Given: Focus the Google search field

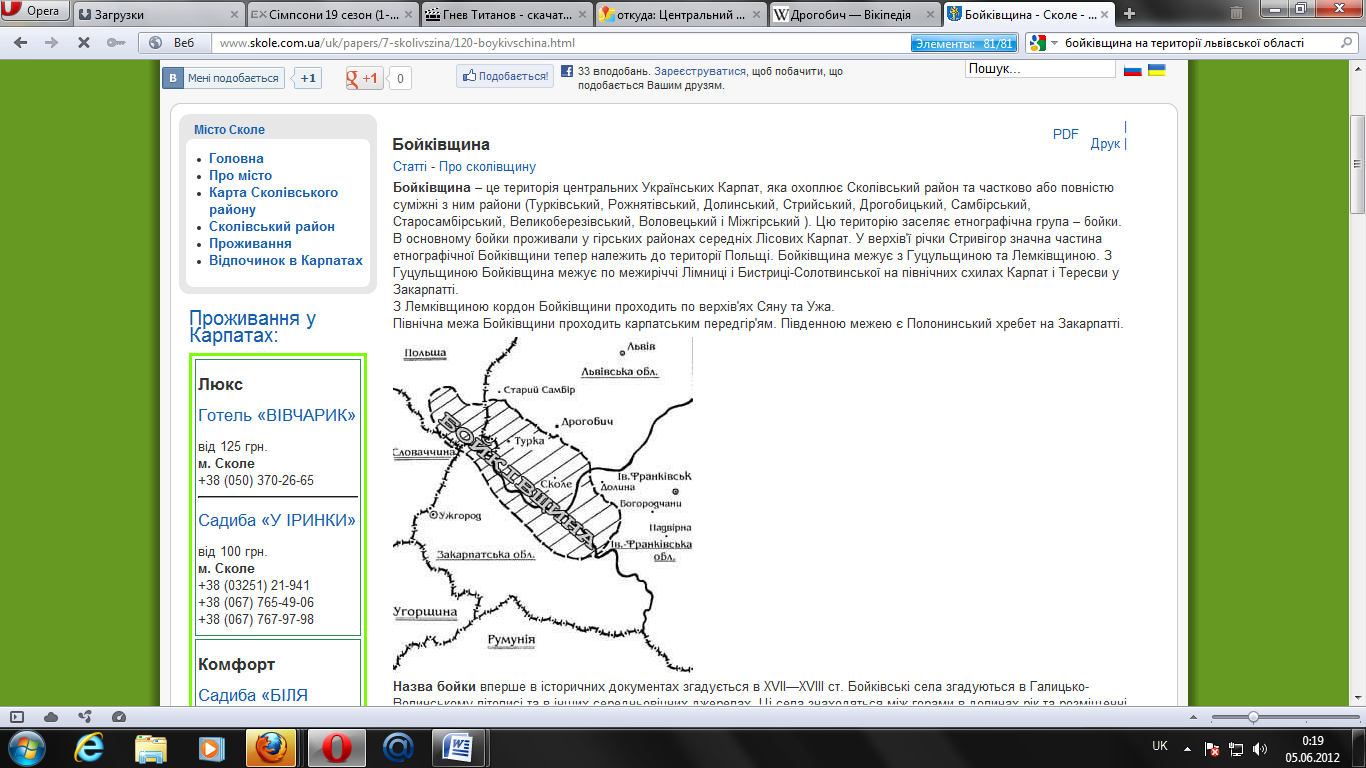Looking at the screenshot, I should click(1198, 44).
